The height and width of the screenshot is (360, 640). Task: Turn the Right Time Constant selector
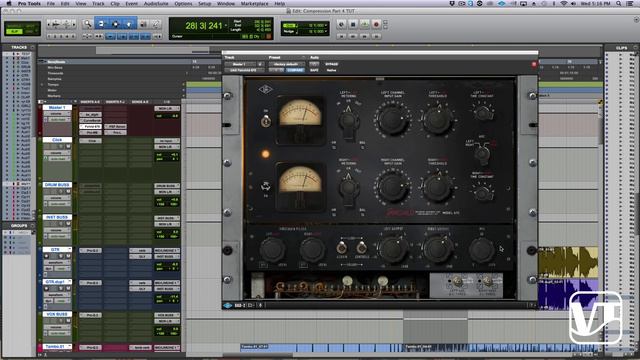(483, 193)
